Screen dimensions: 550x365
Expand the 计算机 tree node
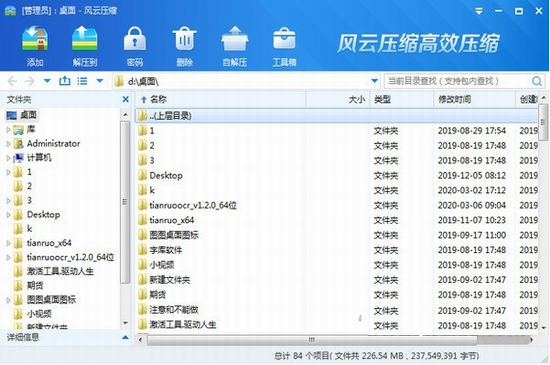click(x=8, y=158)
